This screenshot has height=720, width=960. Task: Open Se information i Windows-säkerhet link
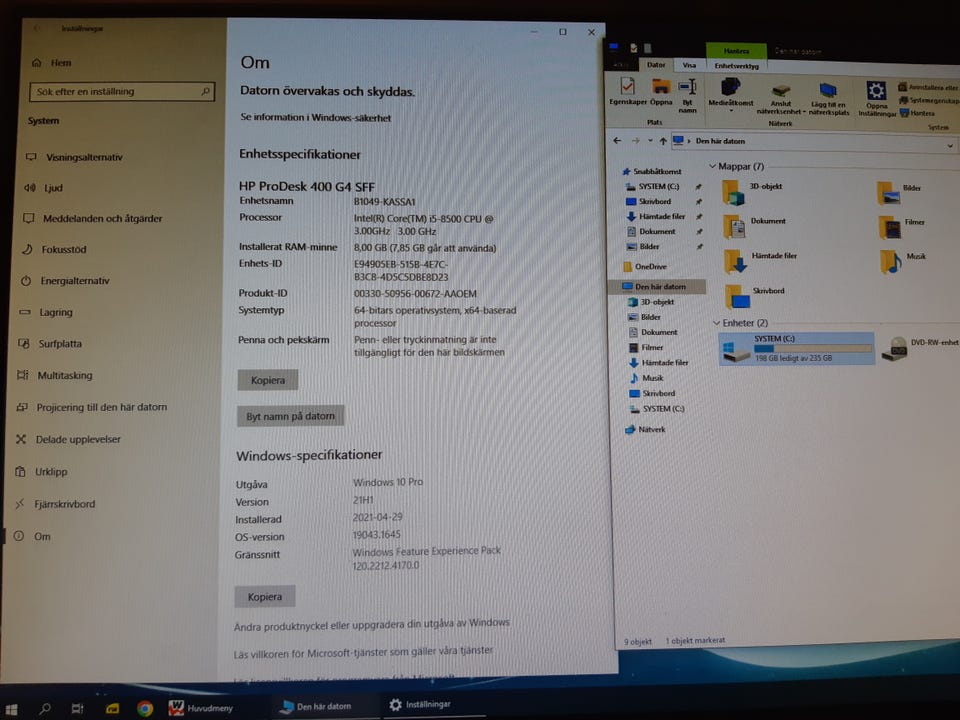tap(315, 118)
